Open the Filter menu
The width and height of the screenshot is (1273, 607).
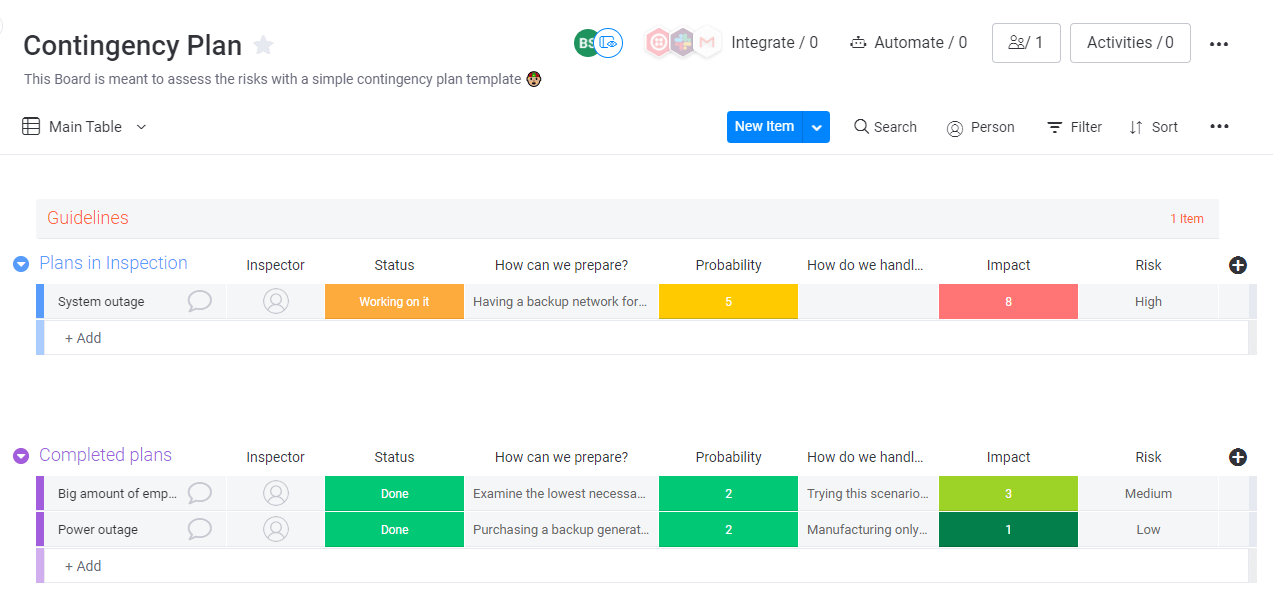tap(1074, 127)
